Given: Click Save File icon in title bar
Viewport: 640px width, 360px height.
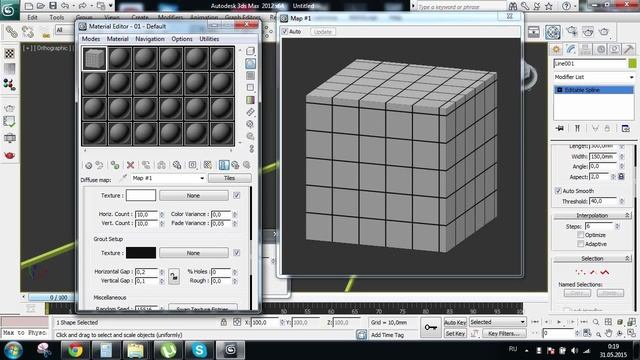Looking at the screenshot, I should point(53,6).
